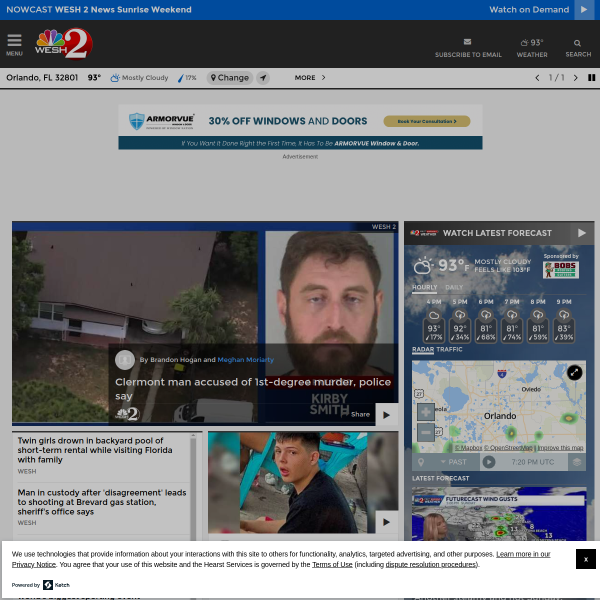Click Mostly Cloudy weather condition icon
The width and height of the screenshot is (600, 600).
[x=114, y=78]
